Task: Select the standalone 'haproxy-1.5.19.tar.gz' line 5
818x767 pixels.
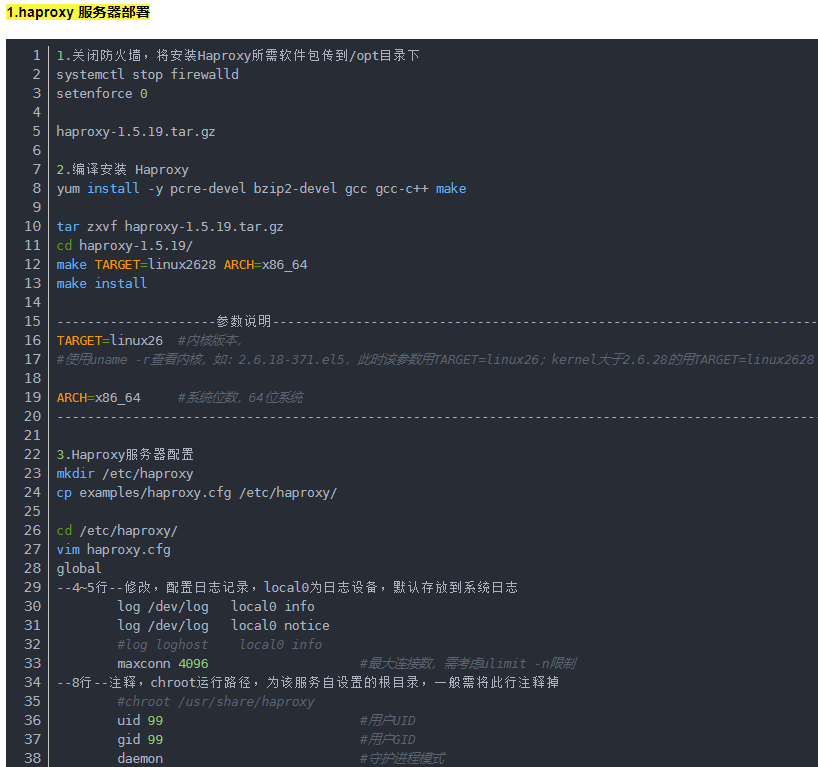Action: (136, 131)
